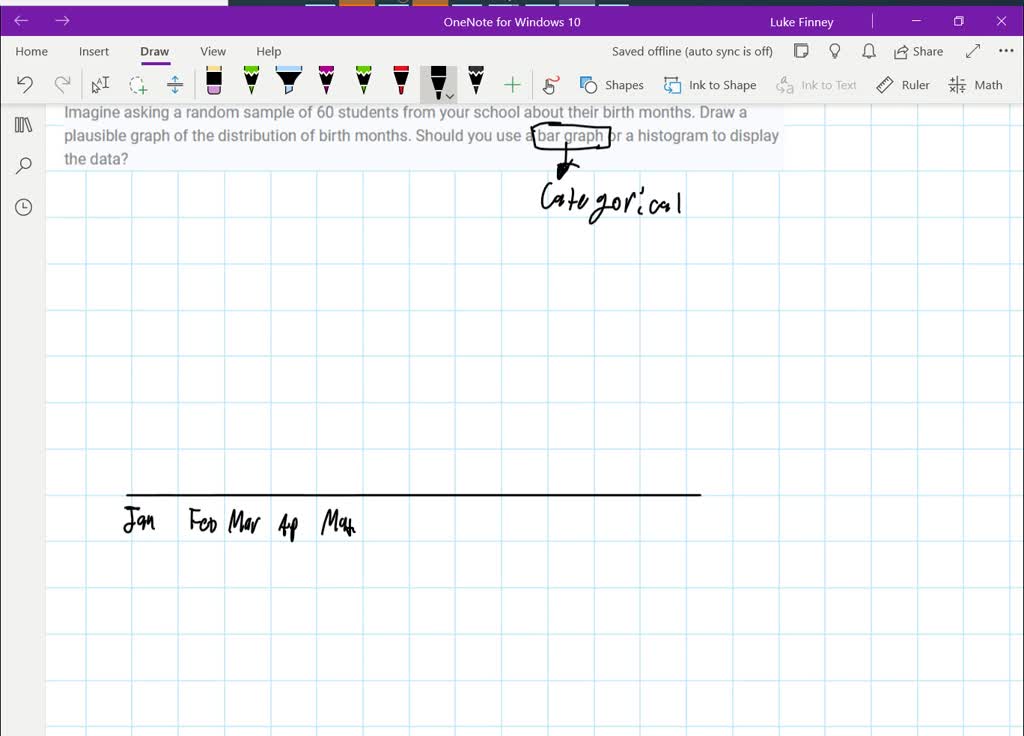Add a new pen with plus icon
The width and height of the screenshot is (1024, 736).
[513, 85]
